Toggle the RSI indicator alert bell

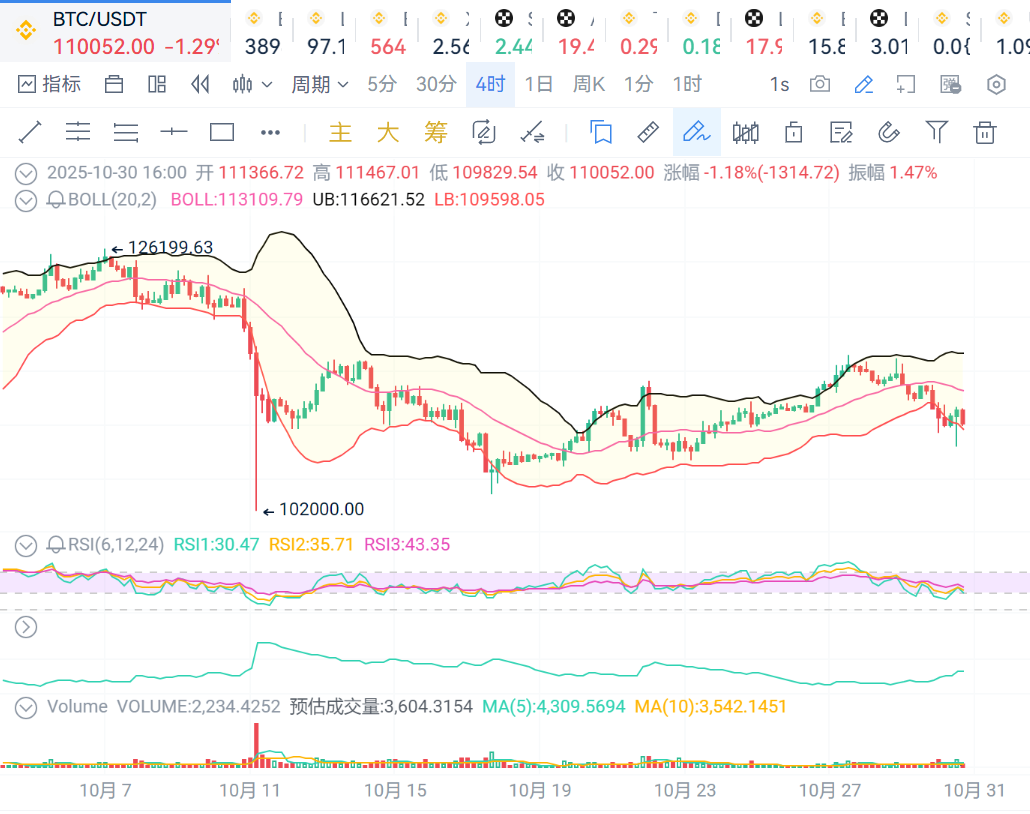click(x=56, y=545)
